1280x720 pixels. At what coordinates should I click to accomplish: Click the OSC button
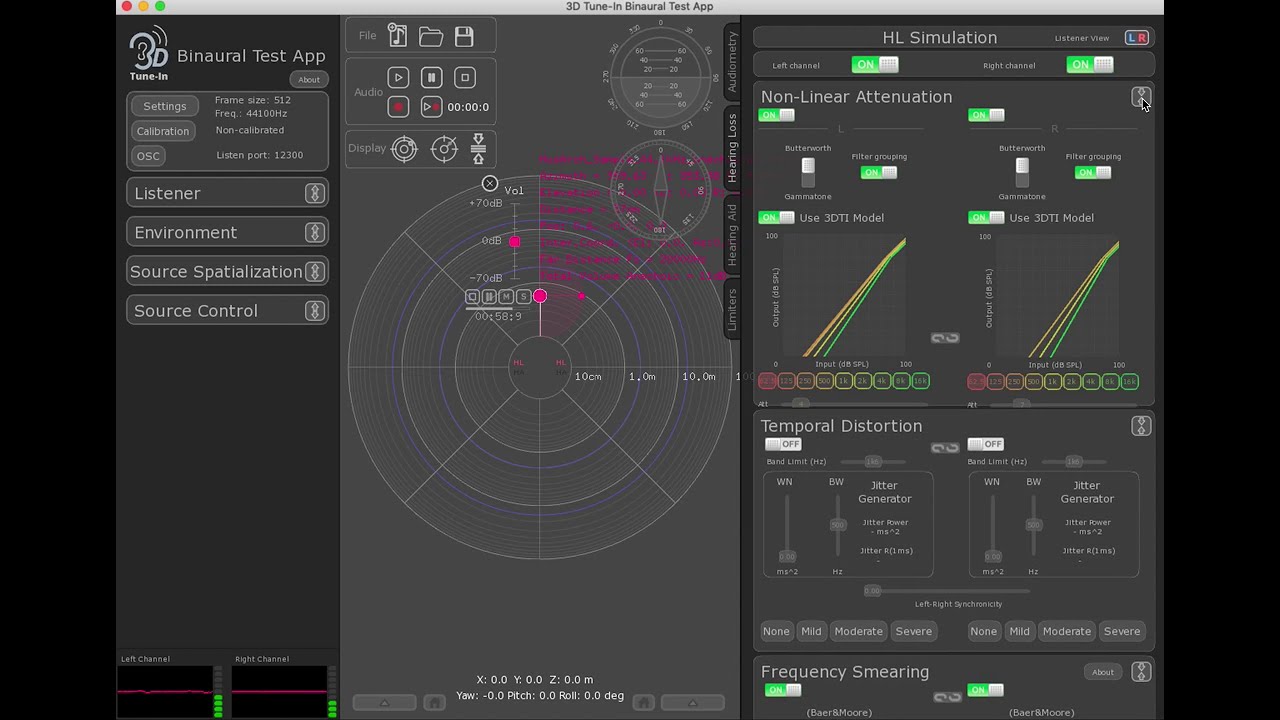(148, 156)
